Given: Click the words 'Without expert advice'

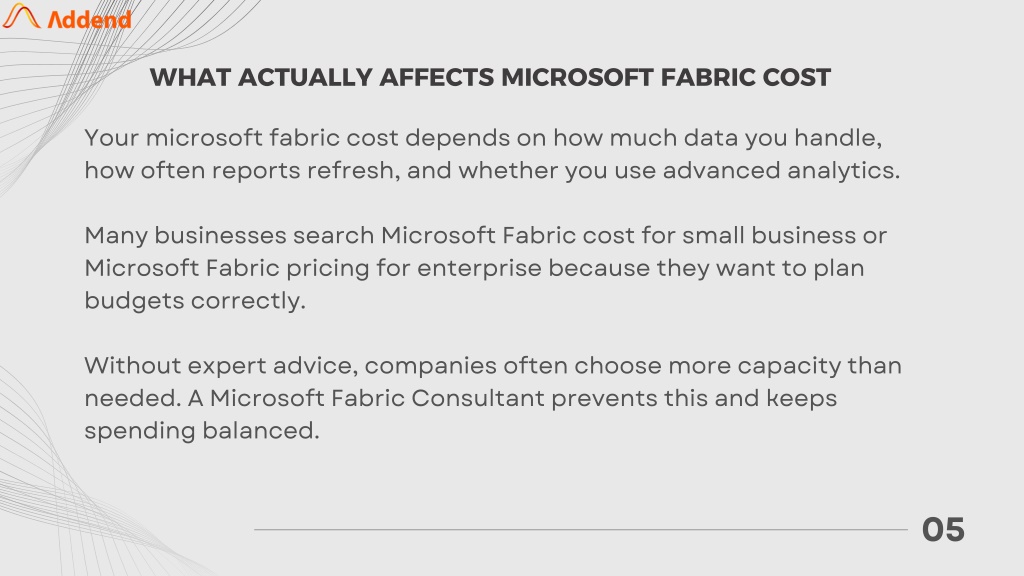Looking at the screenshot, I should pos(221,366).
